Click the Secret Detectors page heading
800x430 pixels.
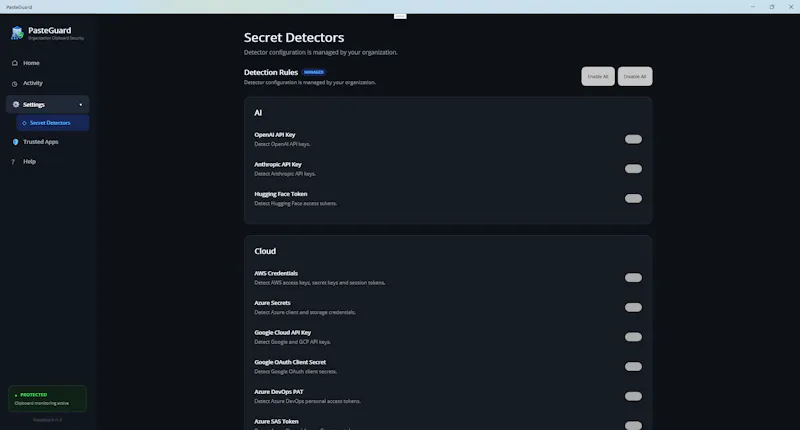[294, 38]
